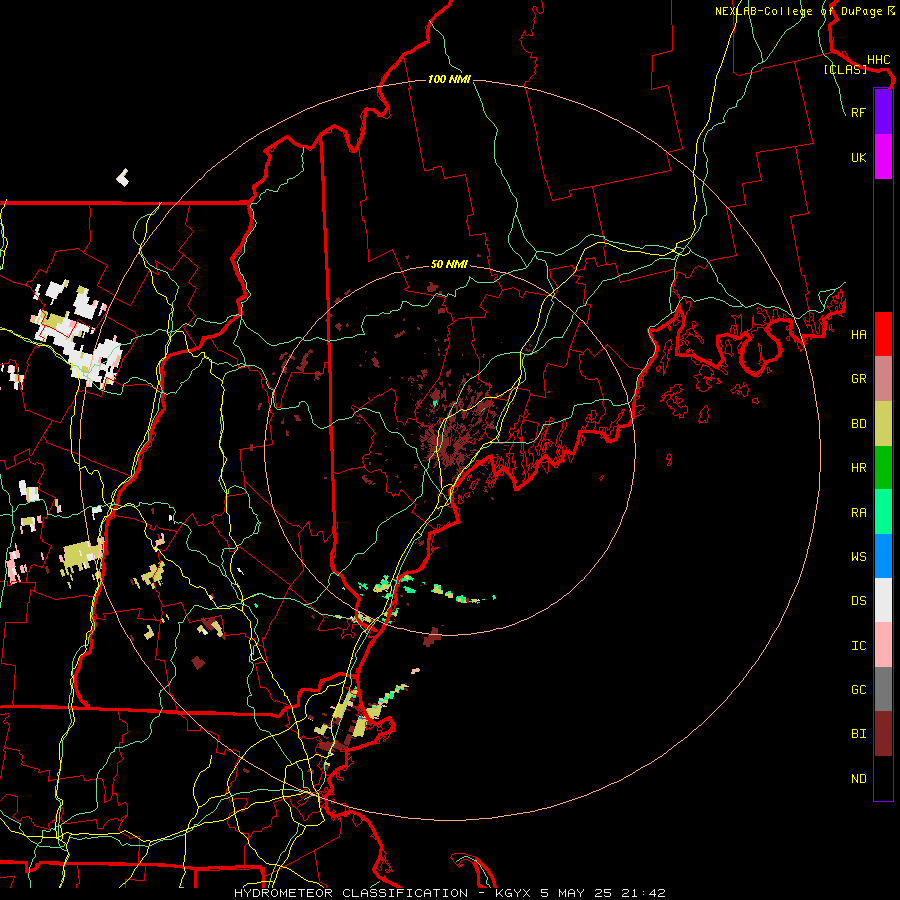Click the 'KGYX' radar site identifier
The height and width of the screenshot is (900, 900).
point(513,893)
